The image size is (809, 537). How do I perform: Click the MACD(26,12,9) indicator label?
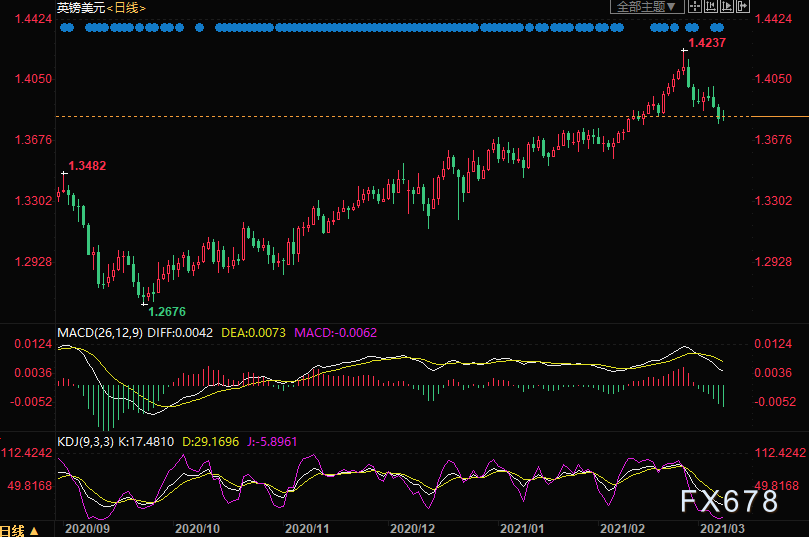(x=100, y=333)
